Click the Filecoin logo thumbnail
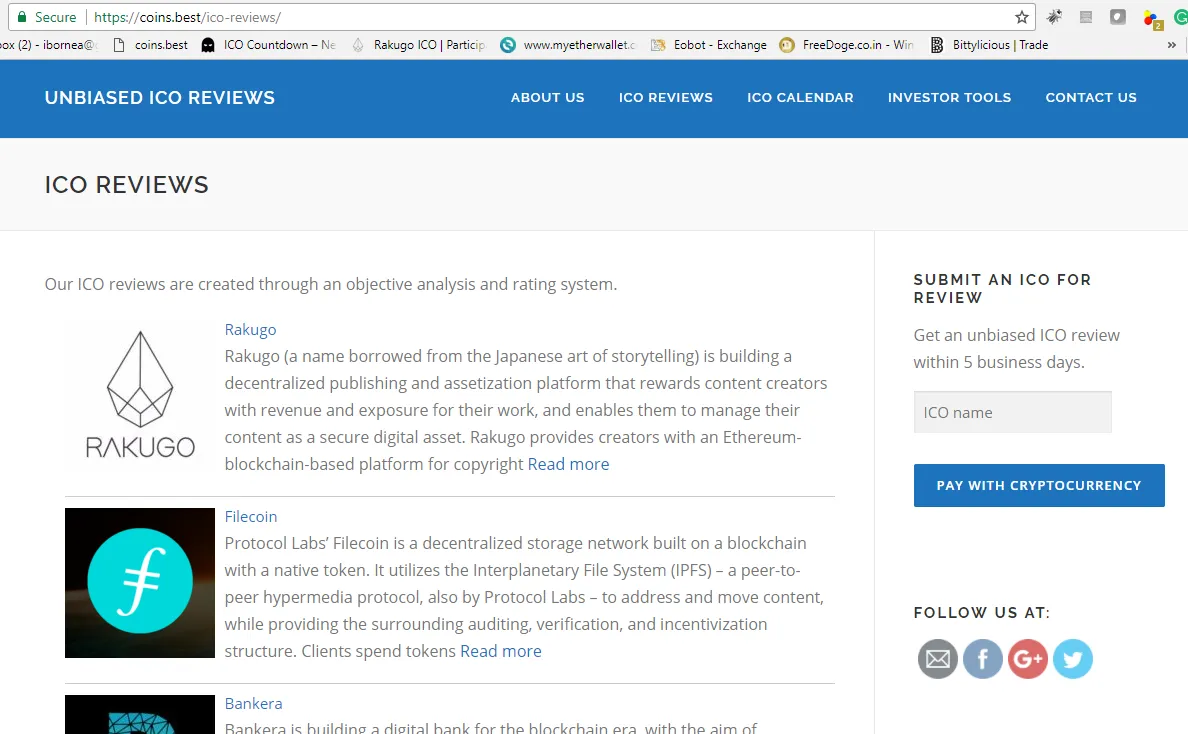This screenshot has width=1188, height=734. (x=140, y=583)
